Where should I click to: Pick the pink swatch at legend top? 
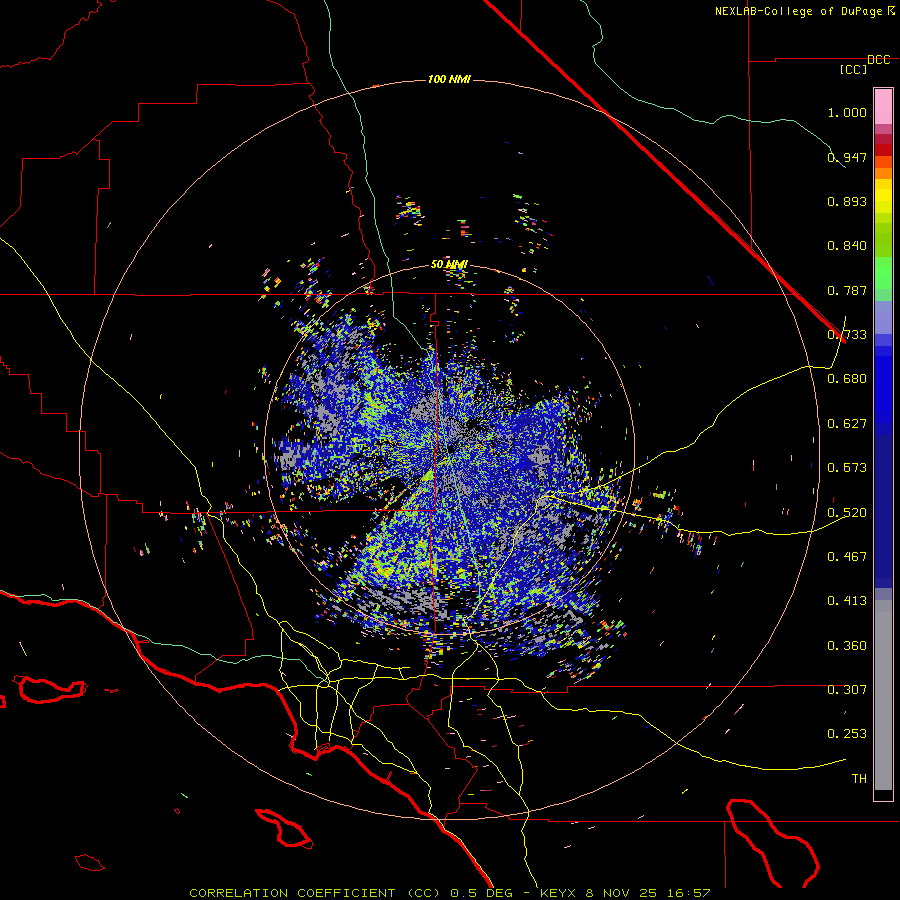(x=883, y=106)
